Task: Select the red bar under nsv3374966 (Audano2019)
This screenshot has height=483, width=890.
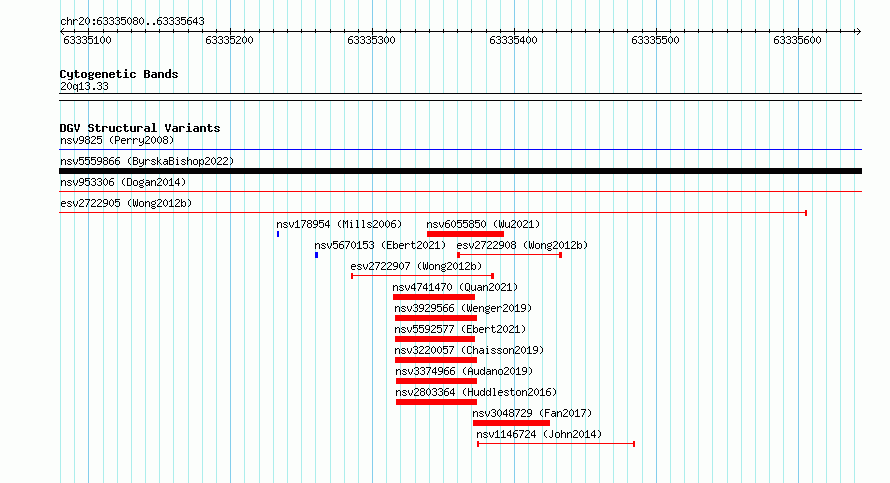Action: (x=436, y=381)
